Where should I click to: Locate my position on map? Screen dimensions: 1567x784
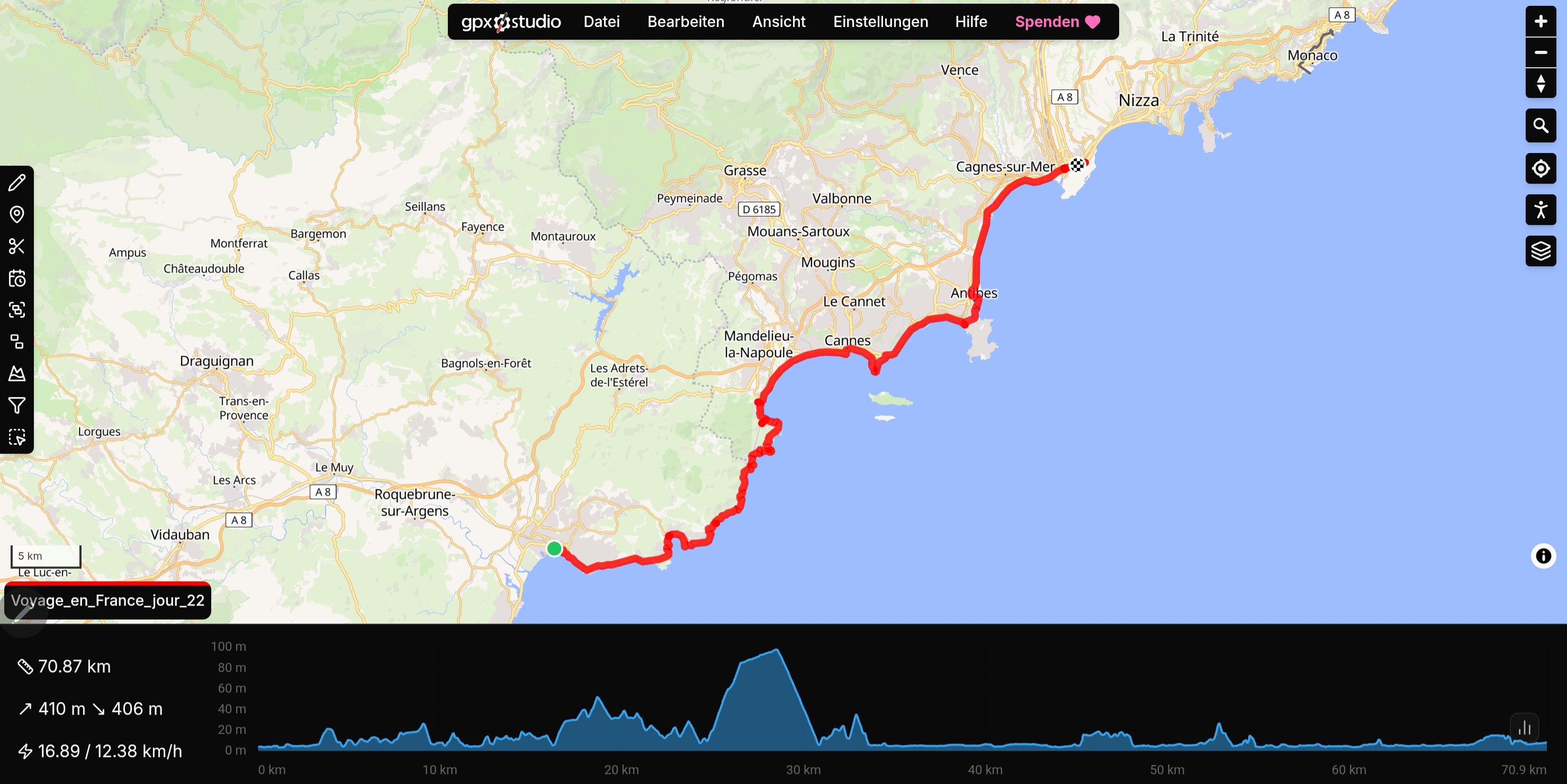point(1540,168)
